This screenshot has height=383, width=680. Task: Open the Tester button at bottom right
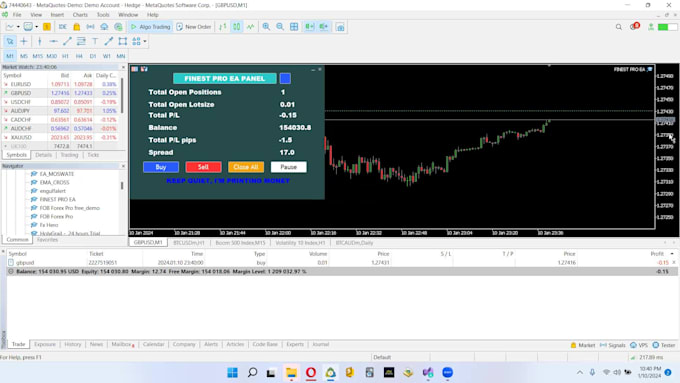[x=664, y=345]
